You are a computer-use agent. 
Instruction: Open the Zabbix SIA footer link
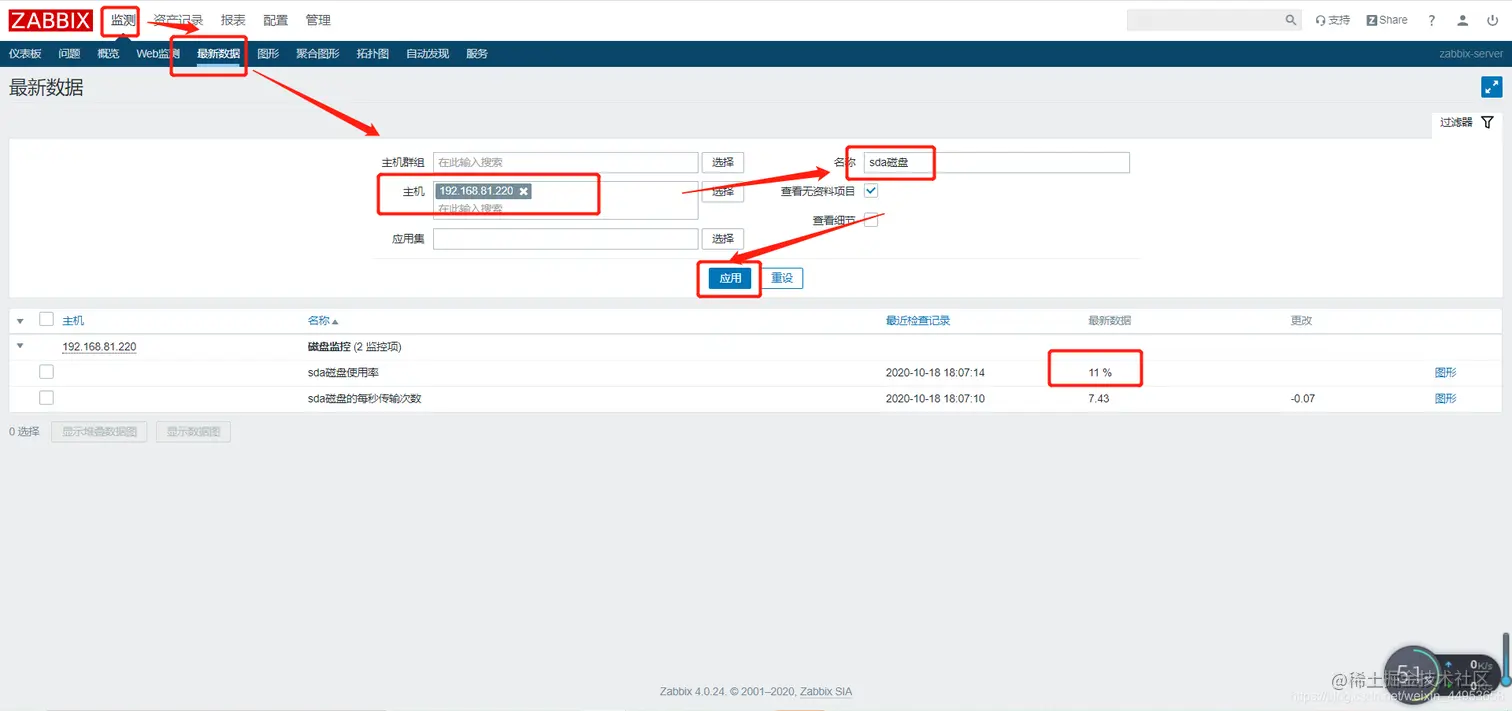pyautogui.click(x=826, y=692)
